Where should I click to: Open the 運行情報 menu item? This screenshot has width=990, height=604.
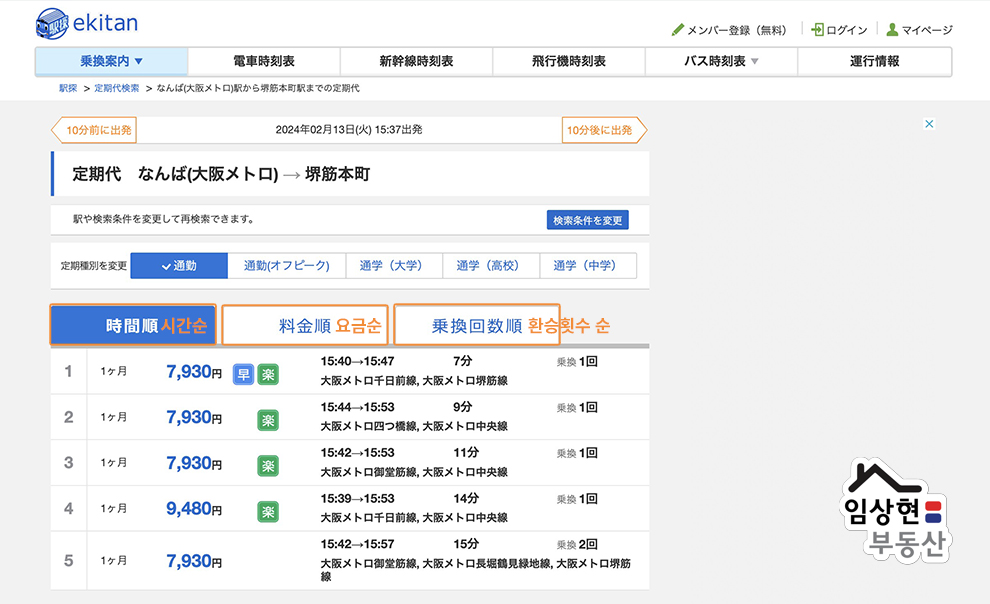coord(874,61)
